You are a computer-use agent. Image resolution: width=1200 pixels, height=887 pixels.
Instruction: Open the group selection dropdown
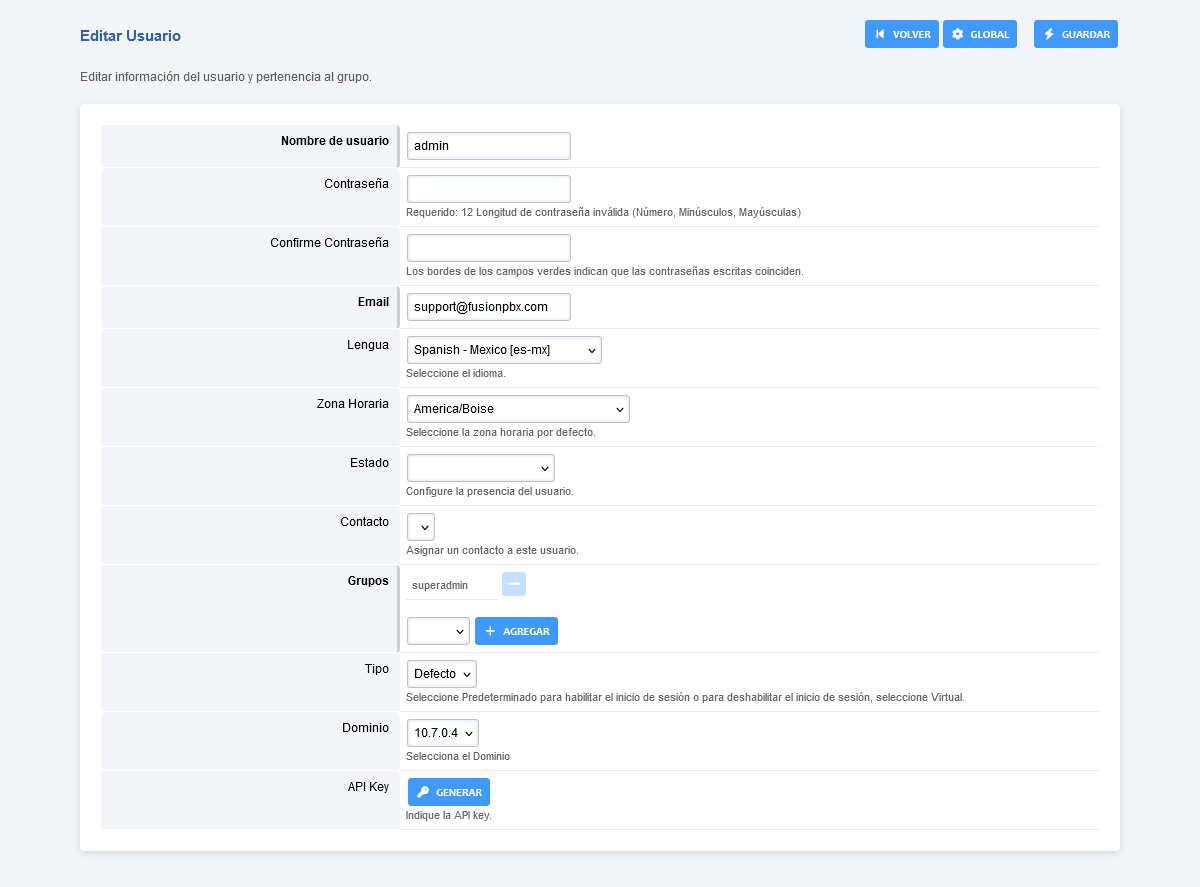[x=438, y=631]
